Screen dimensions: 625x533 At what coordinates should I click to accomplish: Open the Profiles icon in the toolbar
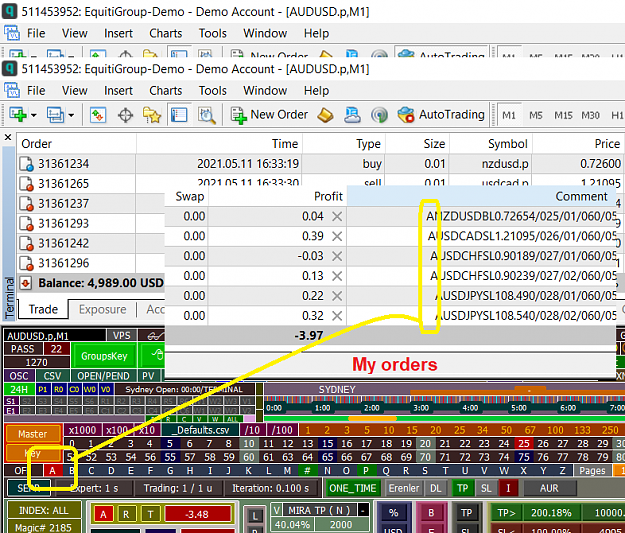(x=55, y=115)
